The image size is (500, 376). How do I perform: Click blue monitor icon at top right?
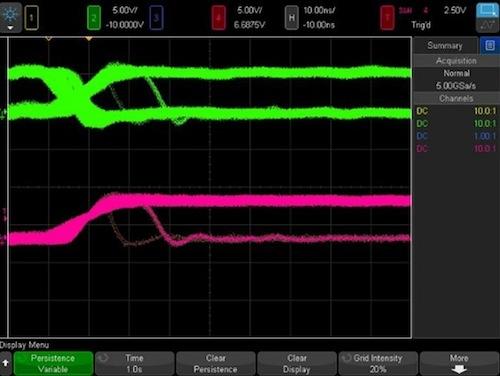(x=487, y=10)
